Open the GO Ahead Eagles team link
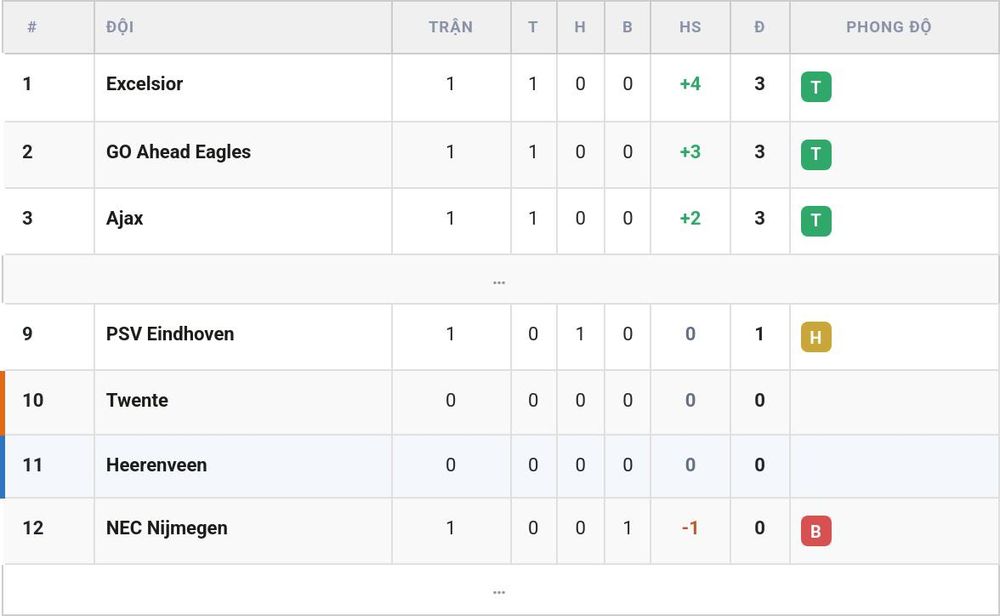The image size is (1000, 616). pos(178,152)
